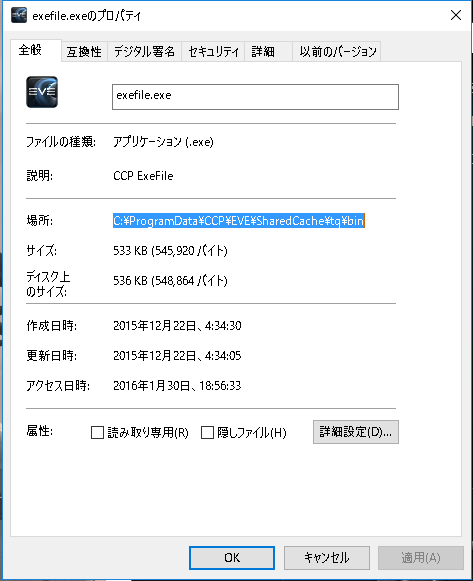
Task: Click the small EVE title bar icon
Action: click(19, 15)
